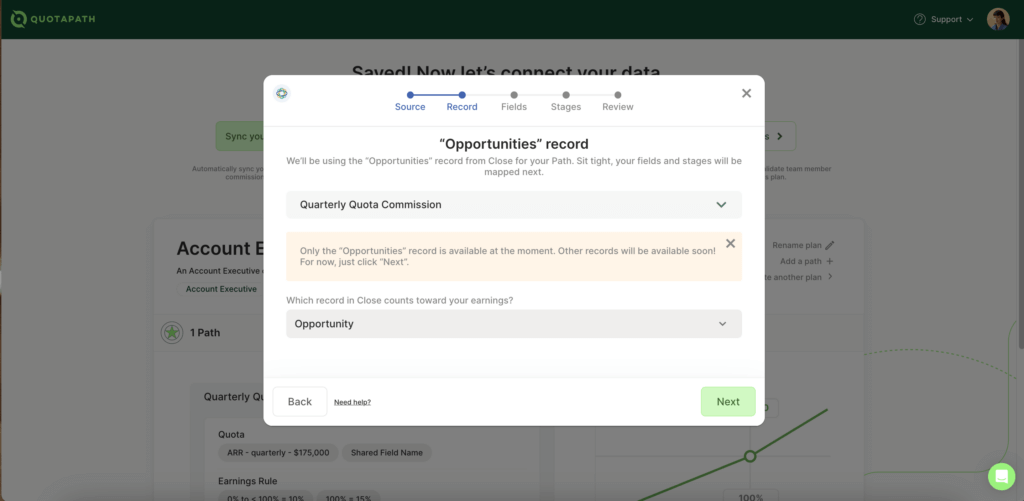Screen dimensions: 1024x501
Task: Jump to the Review step
Action: pos(618,101)
